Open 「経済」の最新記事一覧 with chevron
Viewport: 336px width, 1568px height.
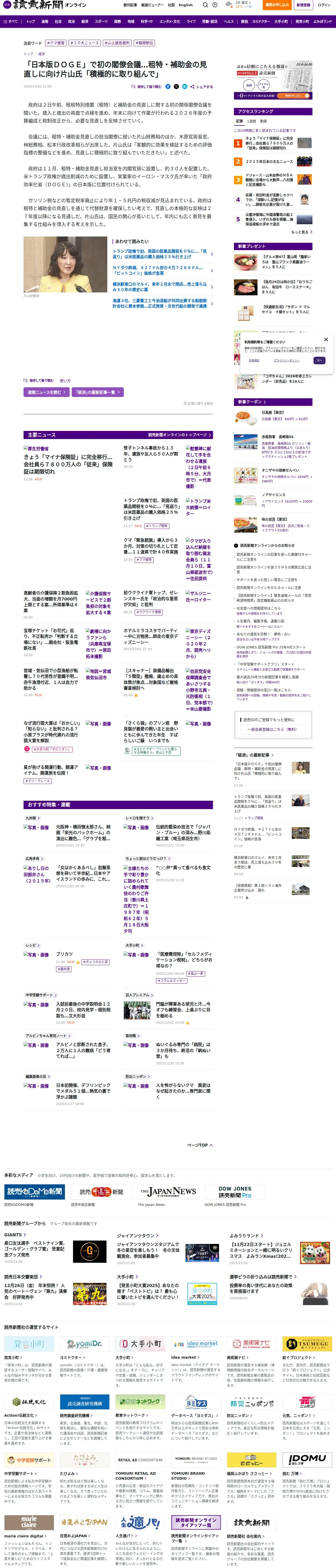point(98,393)
